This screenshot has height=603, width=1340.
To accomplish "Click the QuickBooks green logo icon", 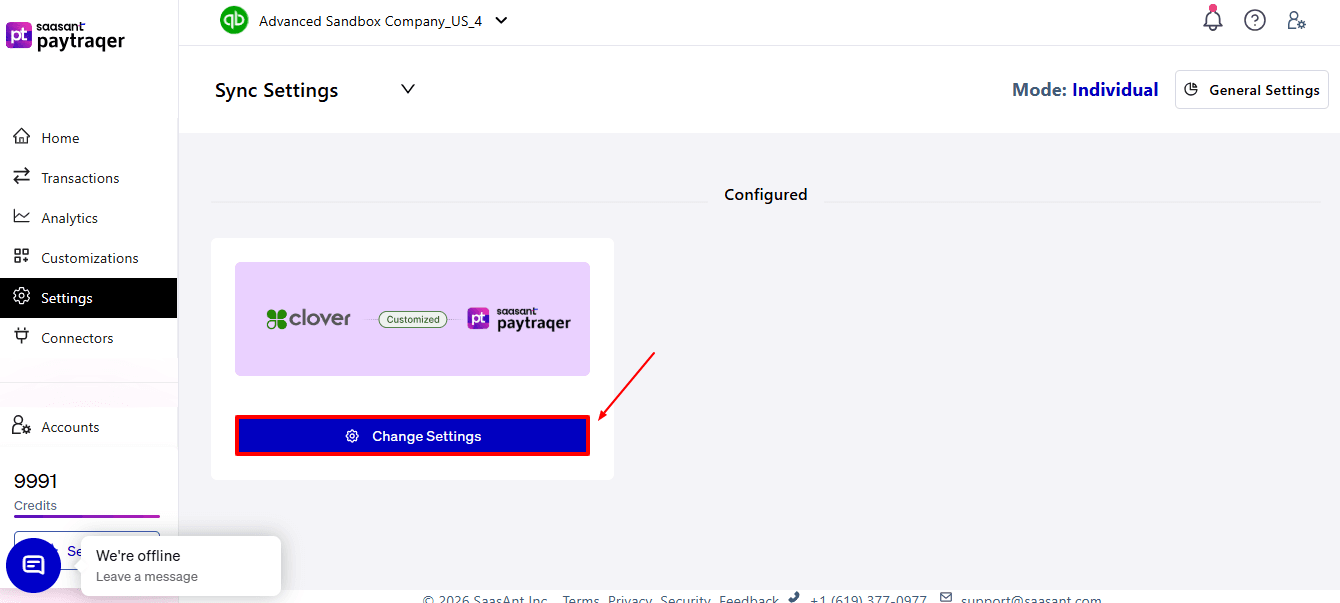I will (x=234, y=20).
